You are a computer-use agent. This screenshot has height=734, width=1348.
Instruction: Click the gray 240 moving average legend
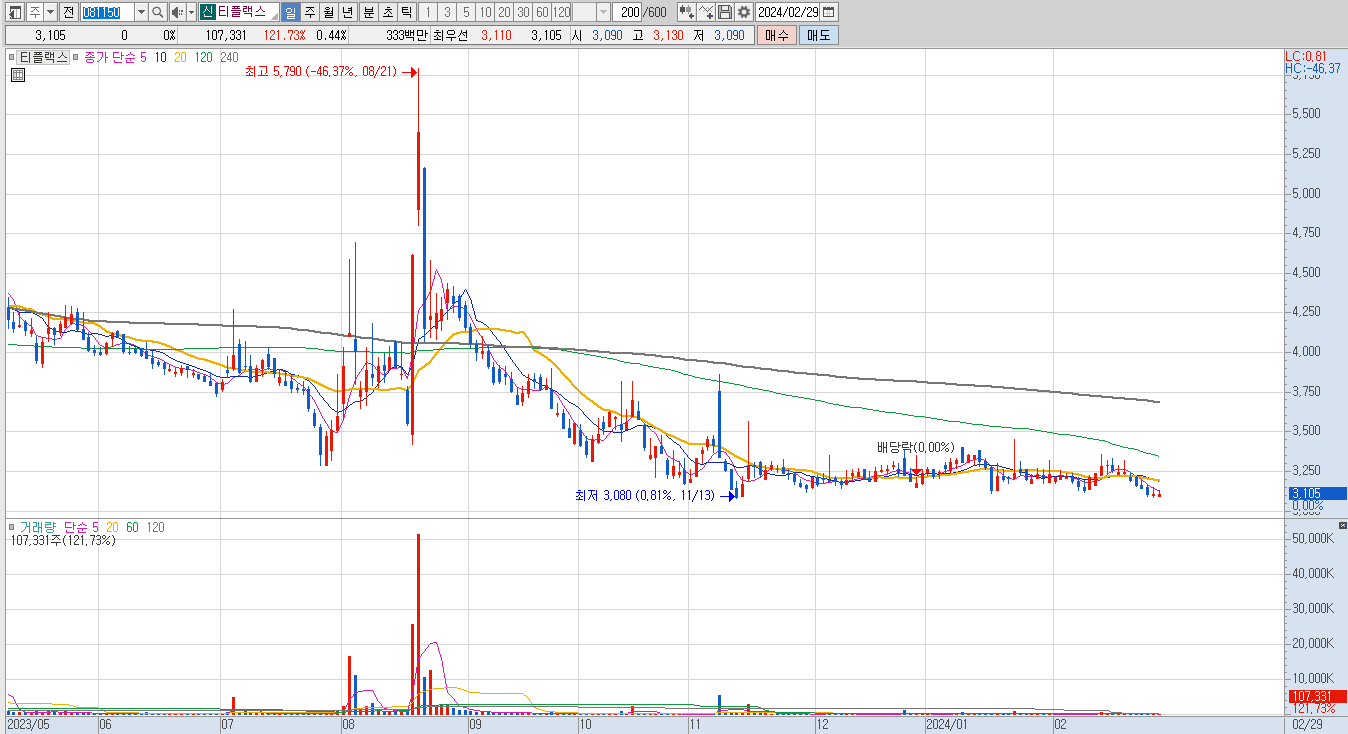pyautogui.click(x=229, y=58)
